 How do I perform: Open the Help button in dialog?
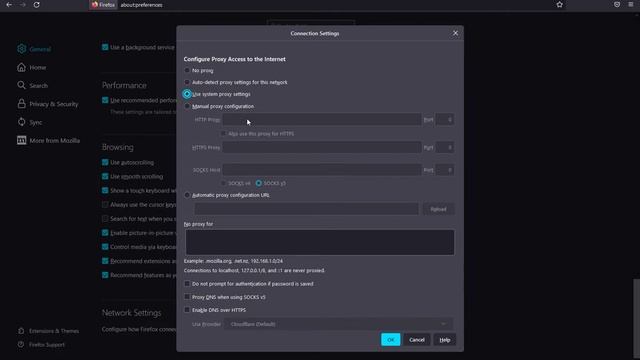click(444, 340)
